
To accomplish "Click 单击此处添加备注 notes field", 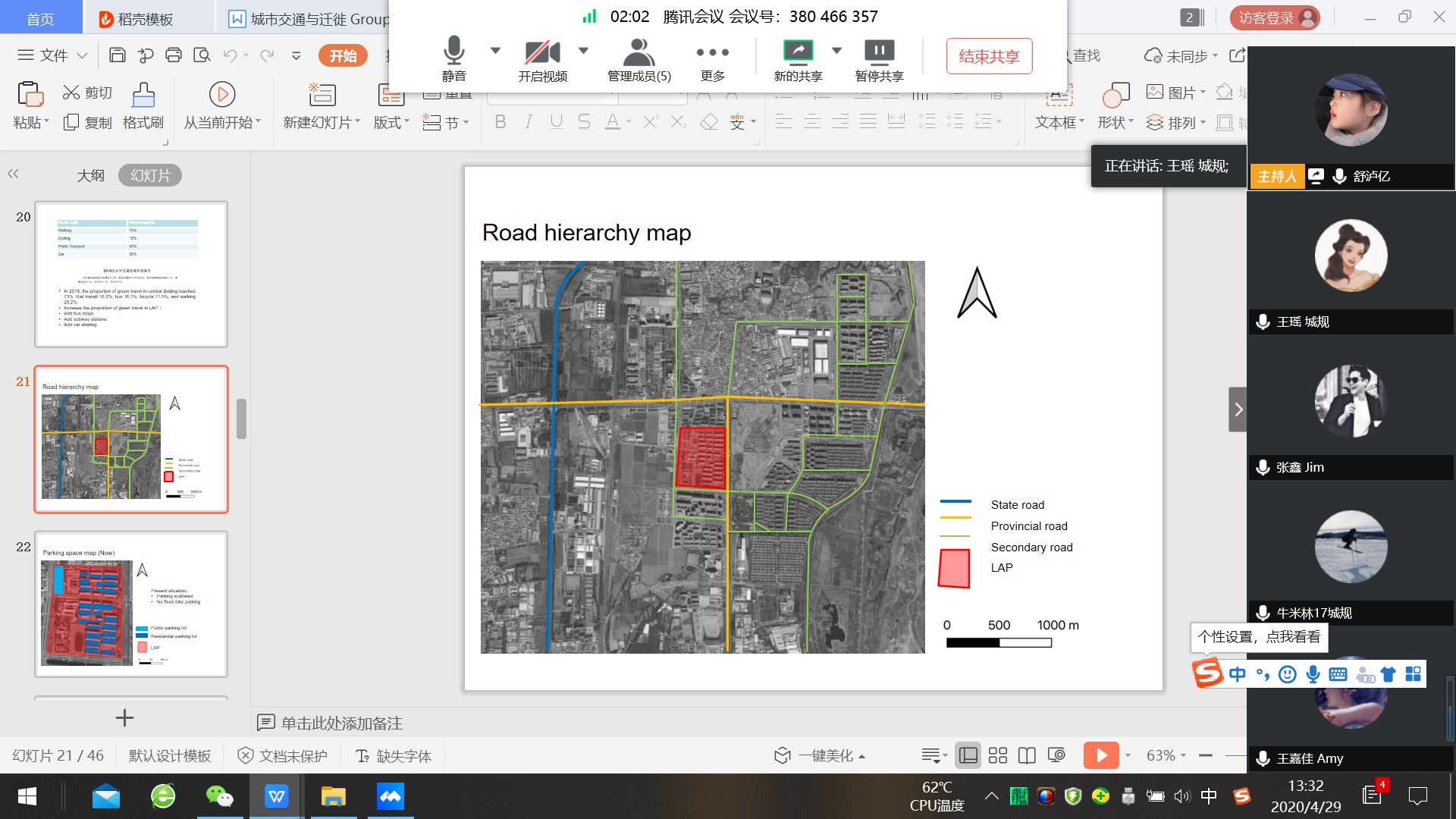I will [341, 723].
